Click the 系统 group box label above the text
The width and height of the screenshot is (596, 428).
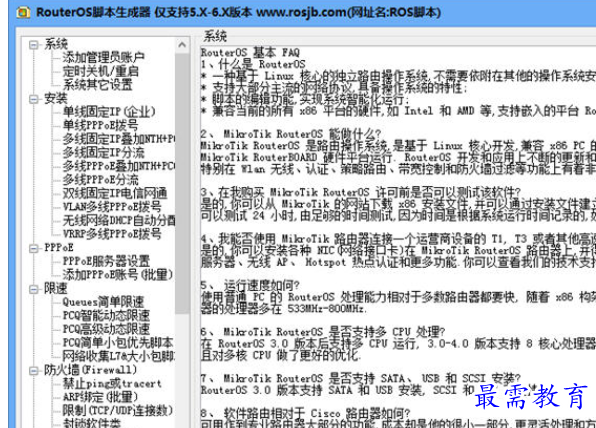(215, 36)
